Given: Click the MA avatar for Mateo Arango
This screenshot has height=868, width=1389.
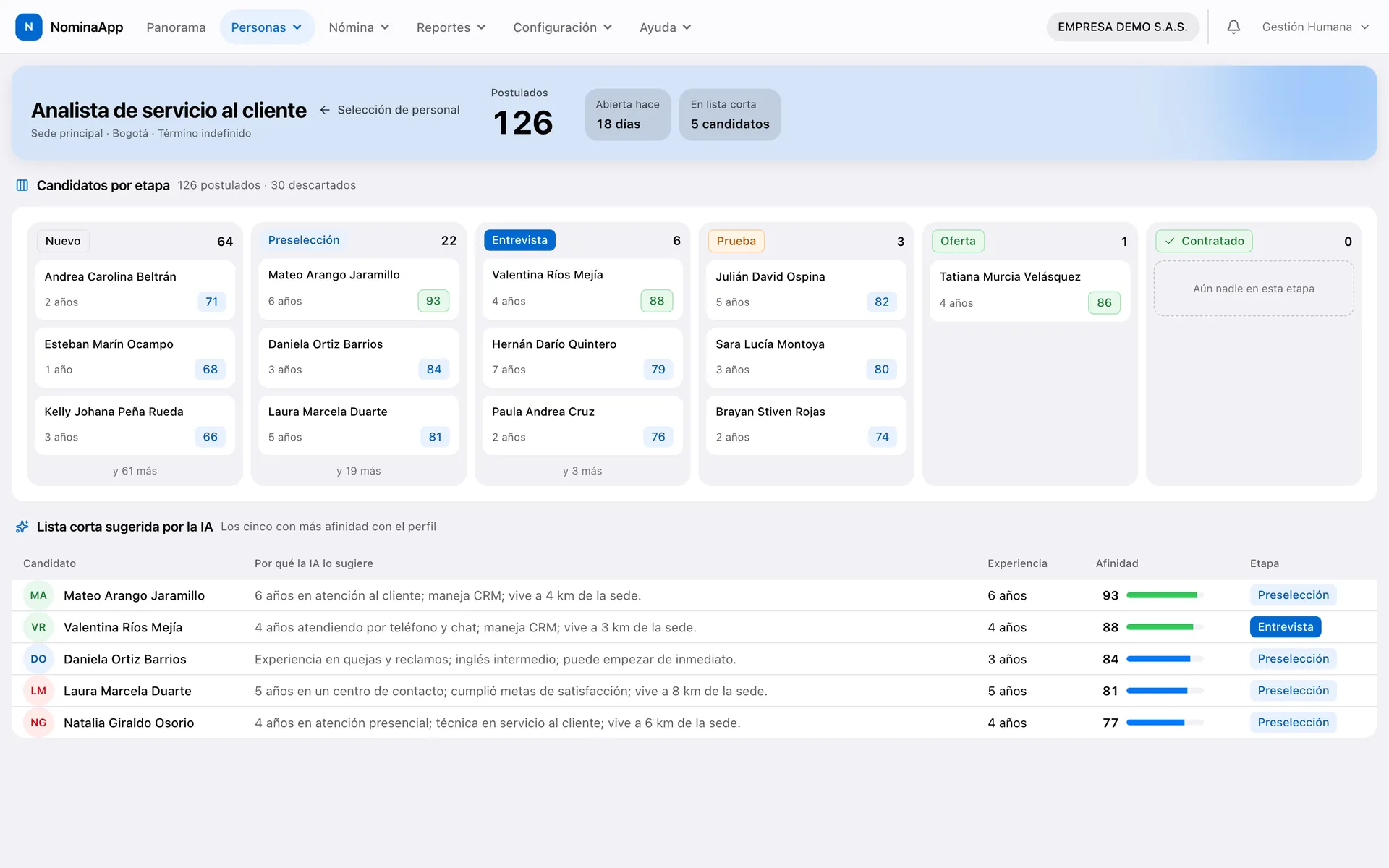Looking at the screenshot, I should pos(38,595).
